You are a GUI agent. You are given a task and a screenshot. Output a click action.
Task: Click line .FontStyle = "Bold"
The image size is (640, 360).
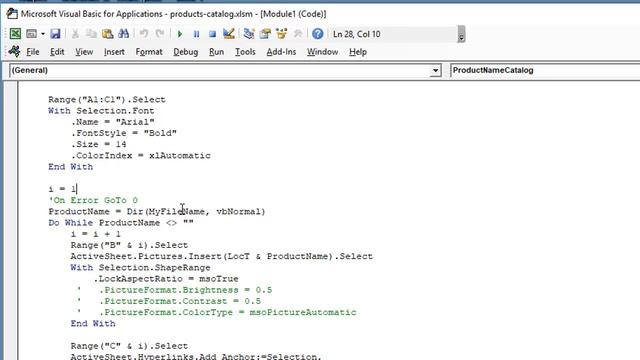point(124,133)
